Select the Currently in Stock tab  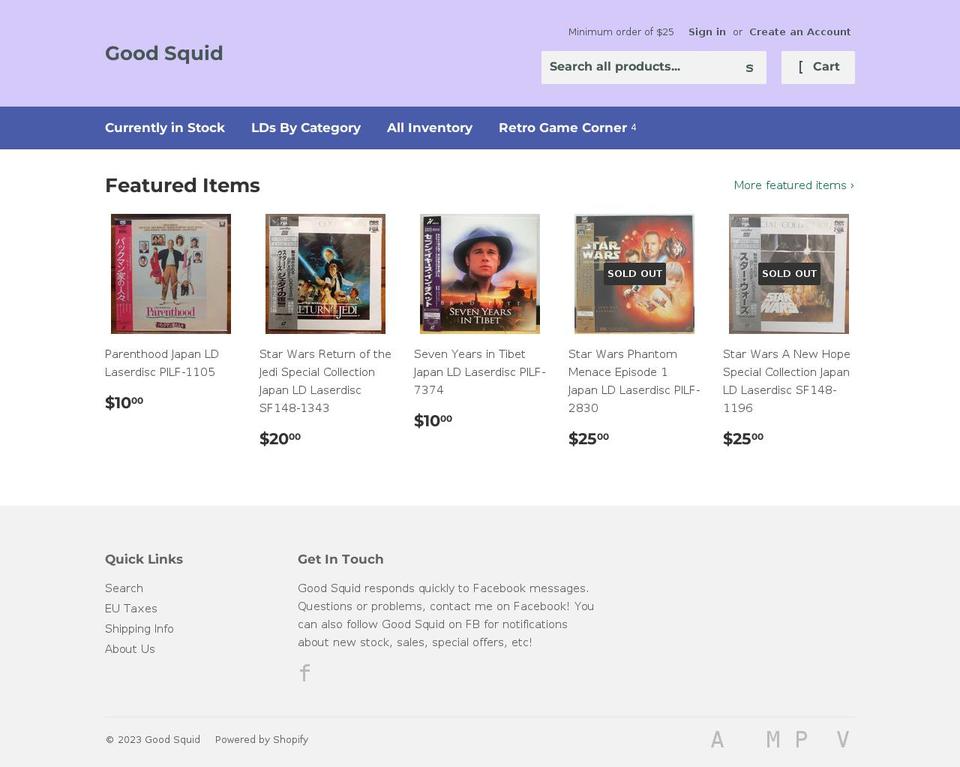click(164, 128)
